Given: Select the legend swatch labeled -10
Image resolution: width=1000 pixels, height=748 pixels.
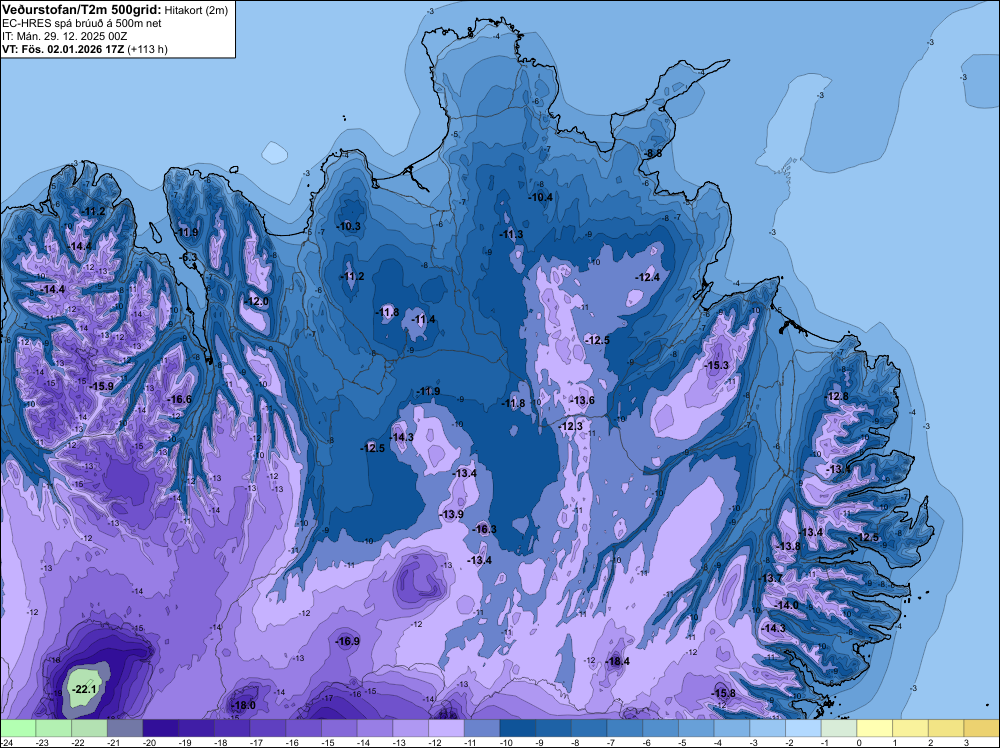Looking at the screenshot, I should click(x=518, y=728).
